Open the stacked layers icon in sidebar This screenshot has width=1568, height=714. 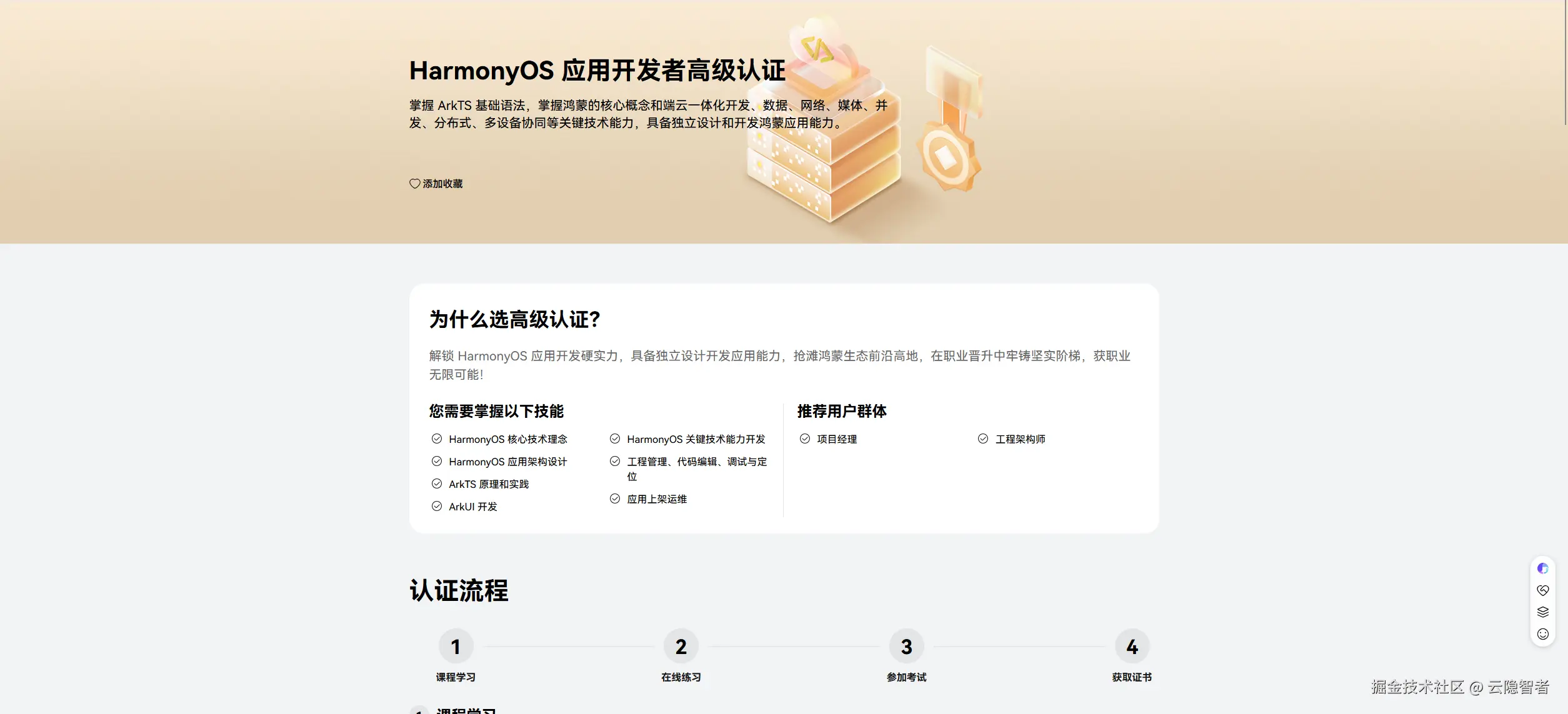(x=1542, y=612)
